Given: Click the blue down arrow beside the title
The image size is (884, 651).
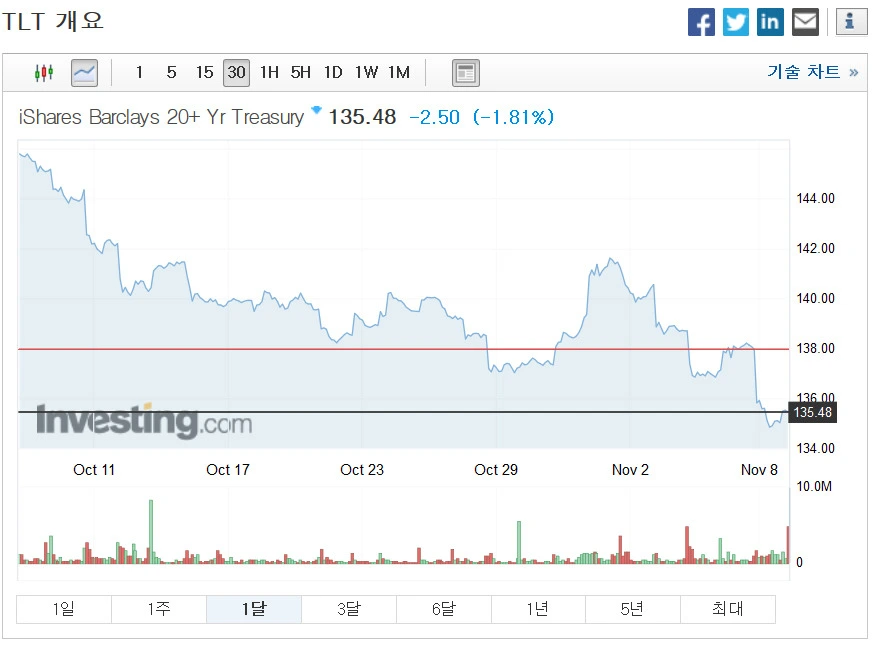Looking at the screenshot, I should coord(316,109).
